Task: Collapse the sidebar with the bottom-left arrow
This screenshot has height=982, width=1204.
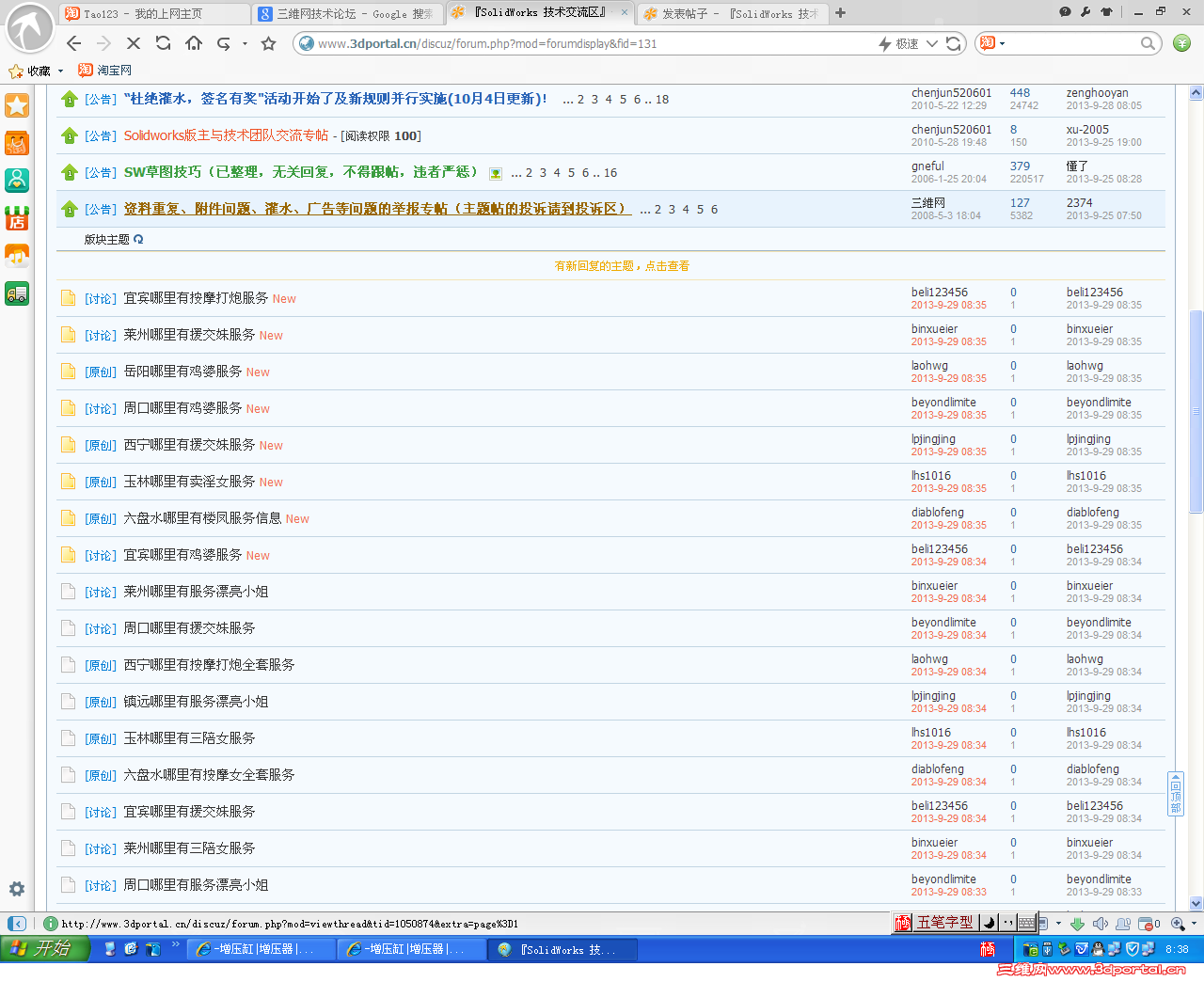Action: pyautogui.click(x=16, y=924)
